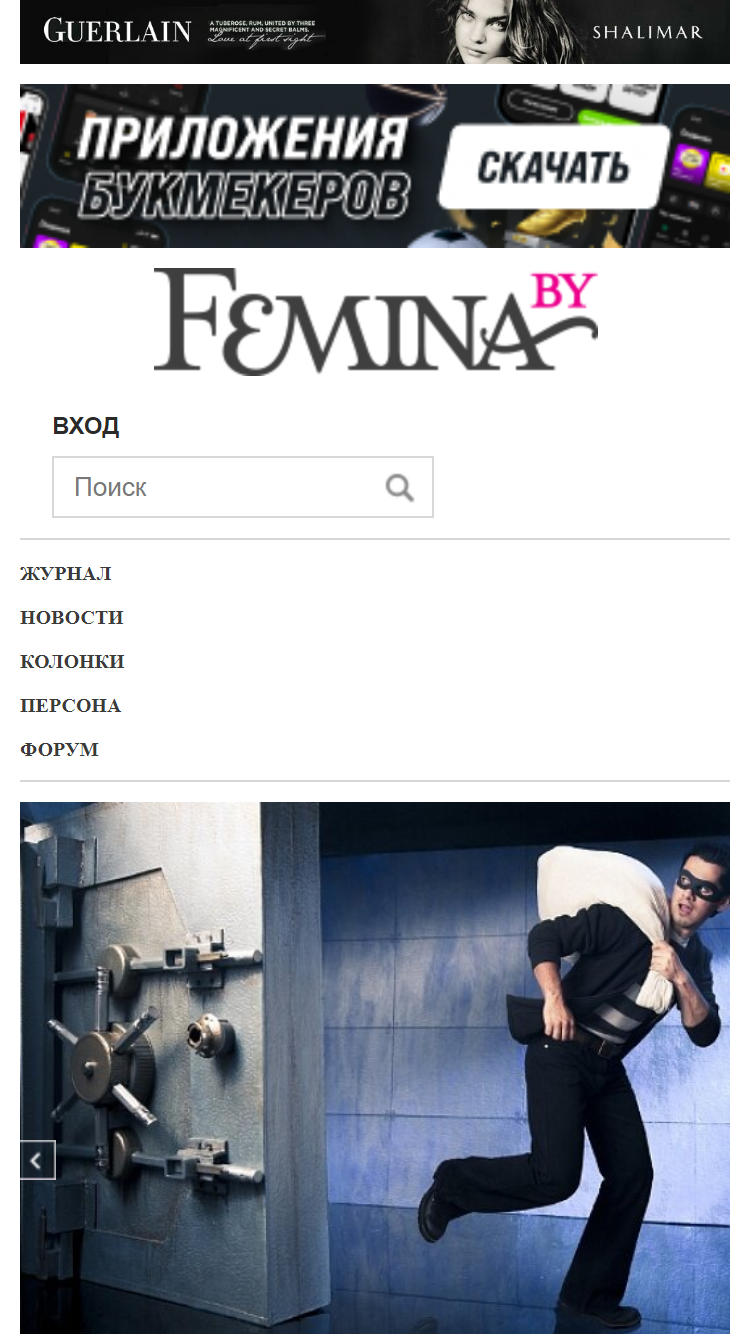Open the КОЛОНКИ menu item

pyautogui.click(x=72, y=662)
